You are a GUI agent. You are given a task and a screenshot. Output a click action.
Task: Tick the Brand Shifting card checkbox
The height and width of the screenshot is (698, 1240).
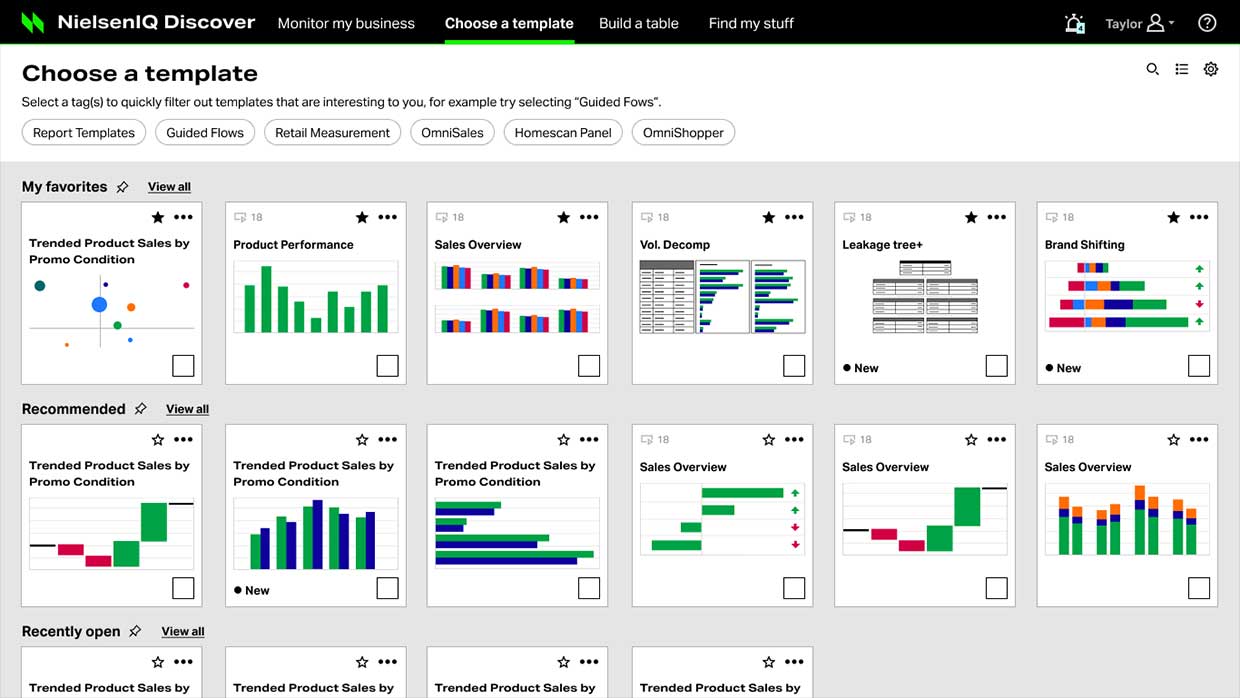(1198, 366)
